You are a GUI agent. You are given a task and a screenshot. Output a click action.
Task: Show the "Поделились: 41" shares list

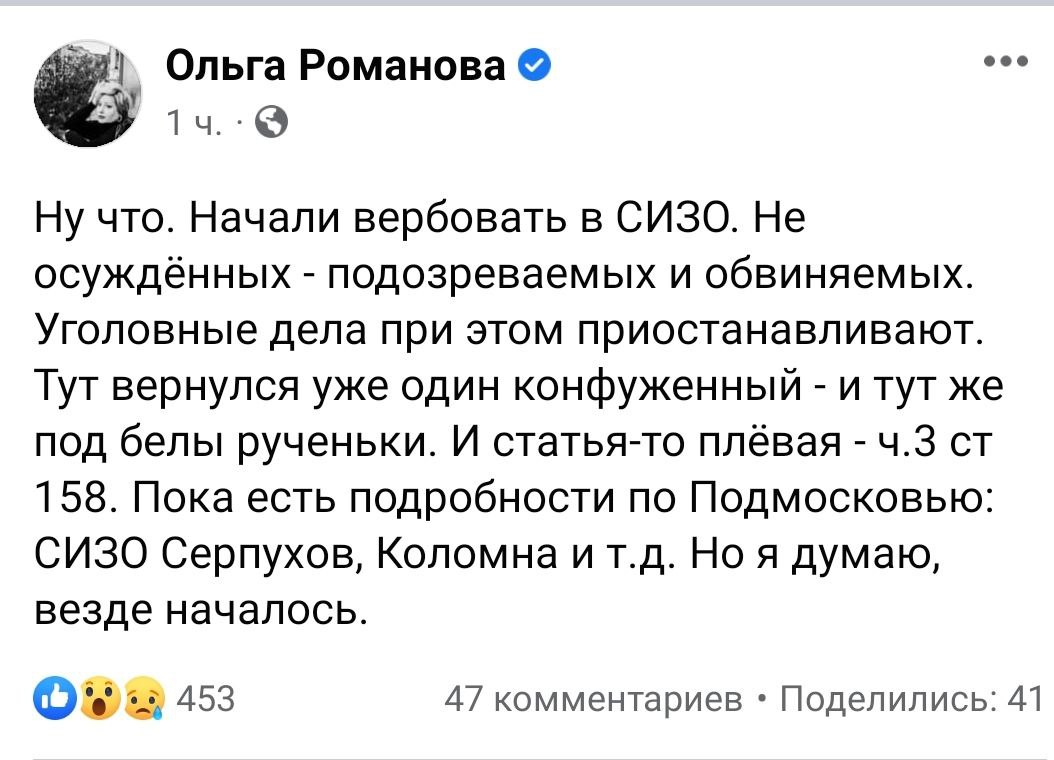pyautogui.click(x=911, y=697)
